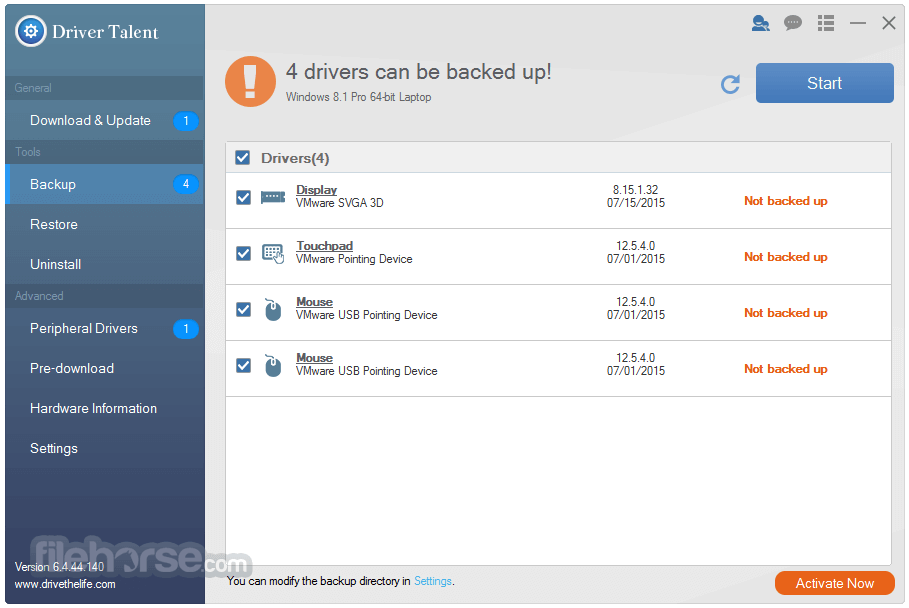Click Not backed up status for Touchpad
This screenshot has height=608, width=909.
[786, 257]
